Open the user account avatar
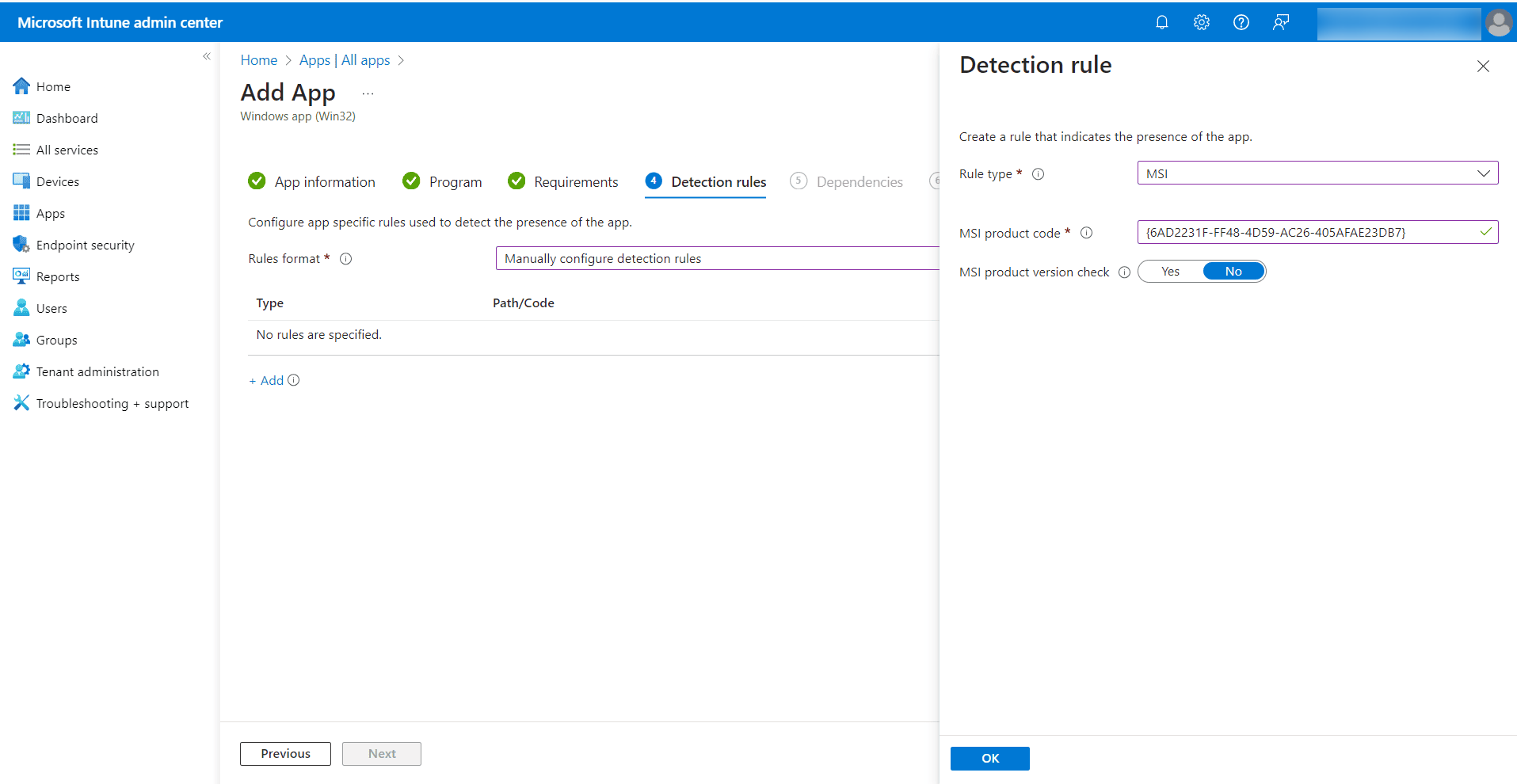1517x784 pixels. click(1498, 23)
